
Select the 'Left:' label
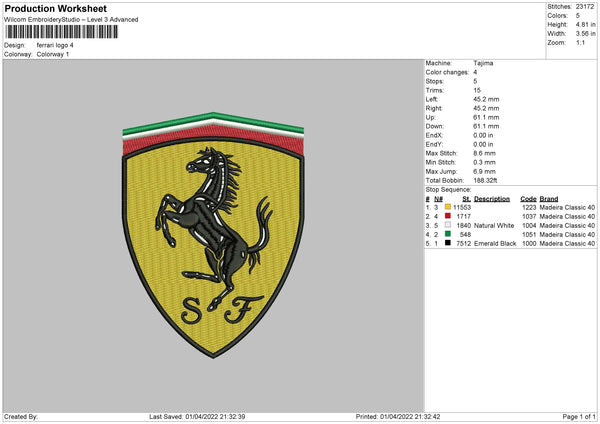432,99
